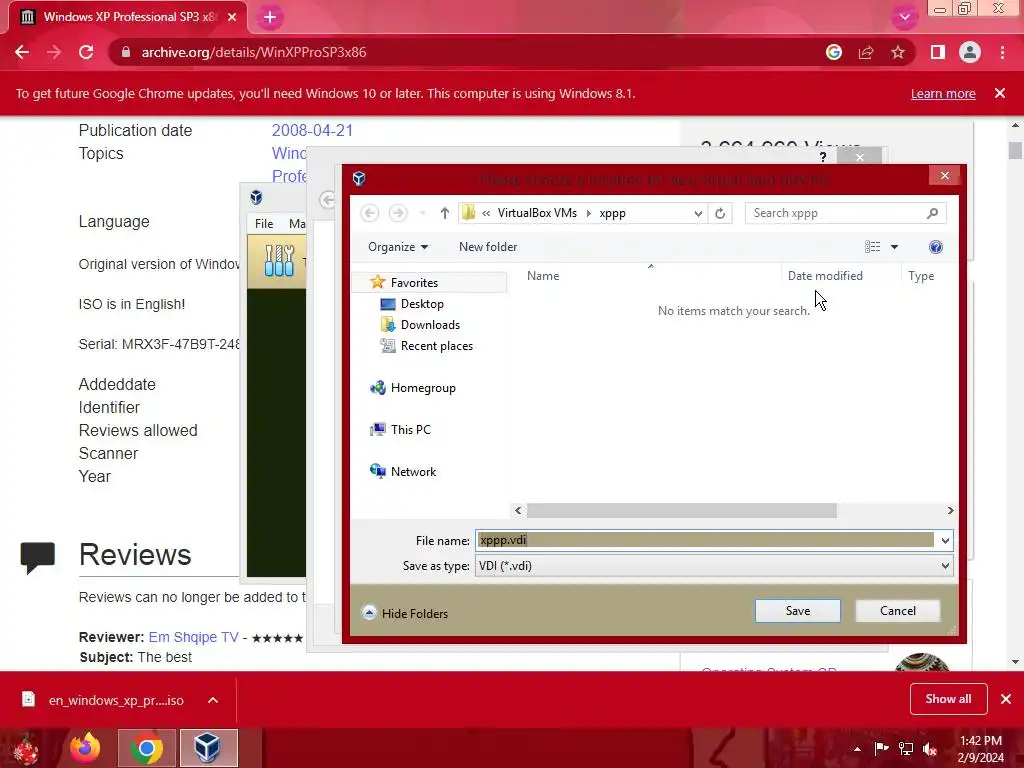The height and width of the screenshot is (768, 1024).
Task: Click network tray icon
Action: 906,749
